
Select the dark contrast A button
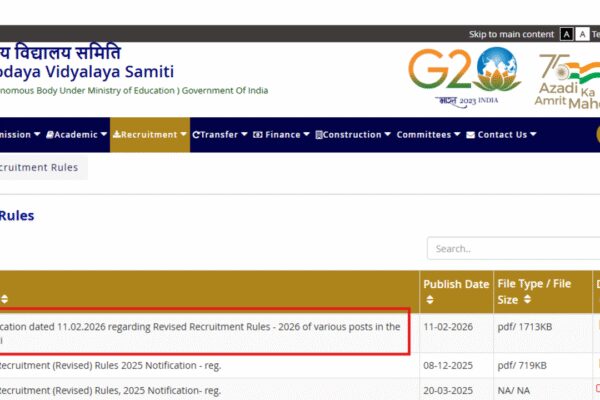coord(566,34)
